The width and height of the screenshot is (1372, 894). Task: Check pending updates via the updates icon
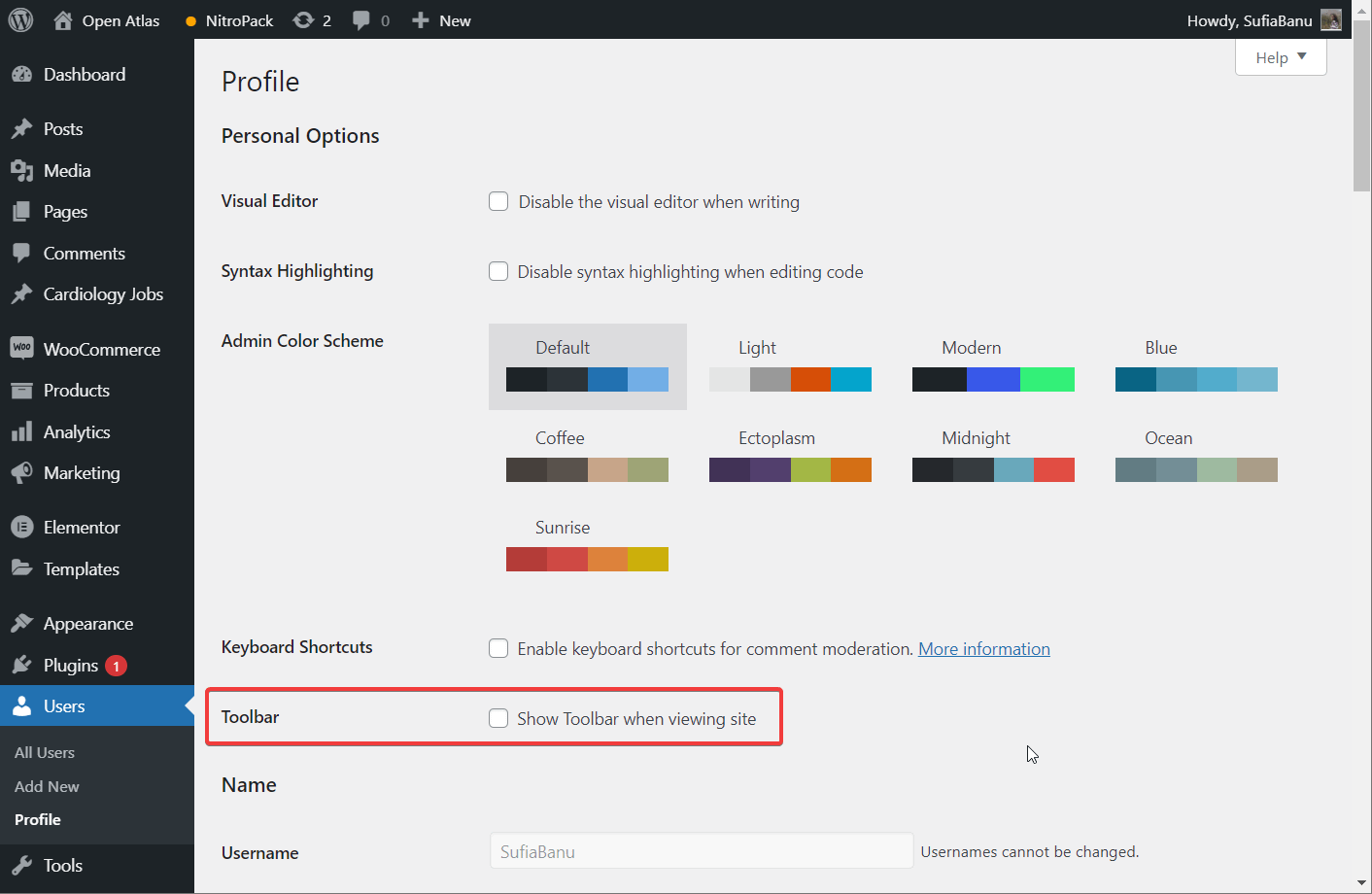(312, 19)
